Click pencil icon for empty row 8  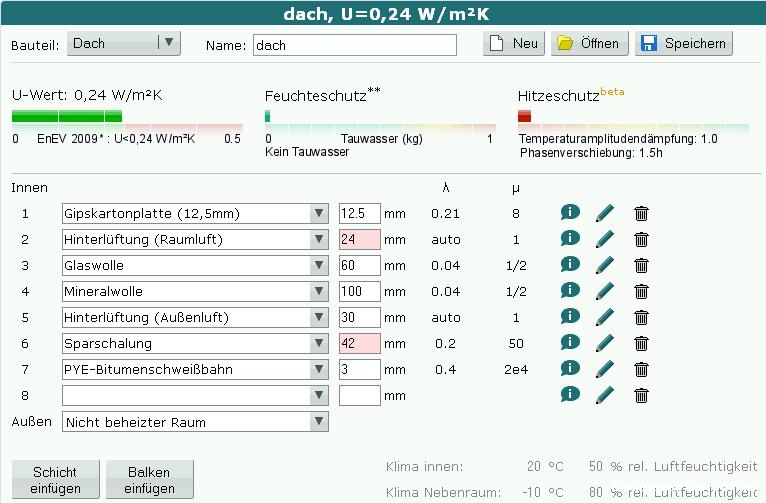point(604,395)
